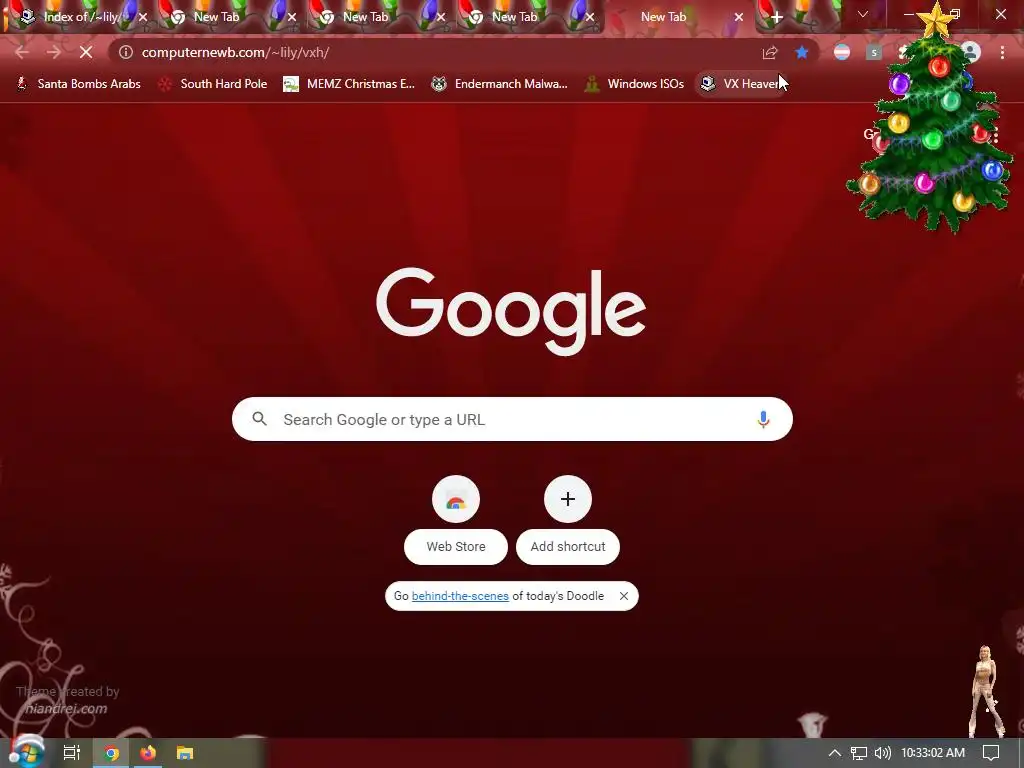
Task: Go forward to next page
Action: 54,52
